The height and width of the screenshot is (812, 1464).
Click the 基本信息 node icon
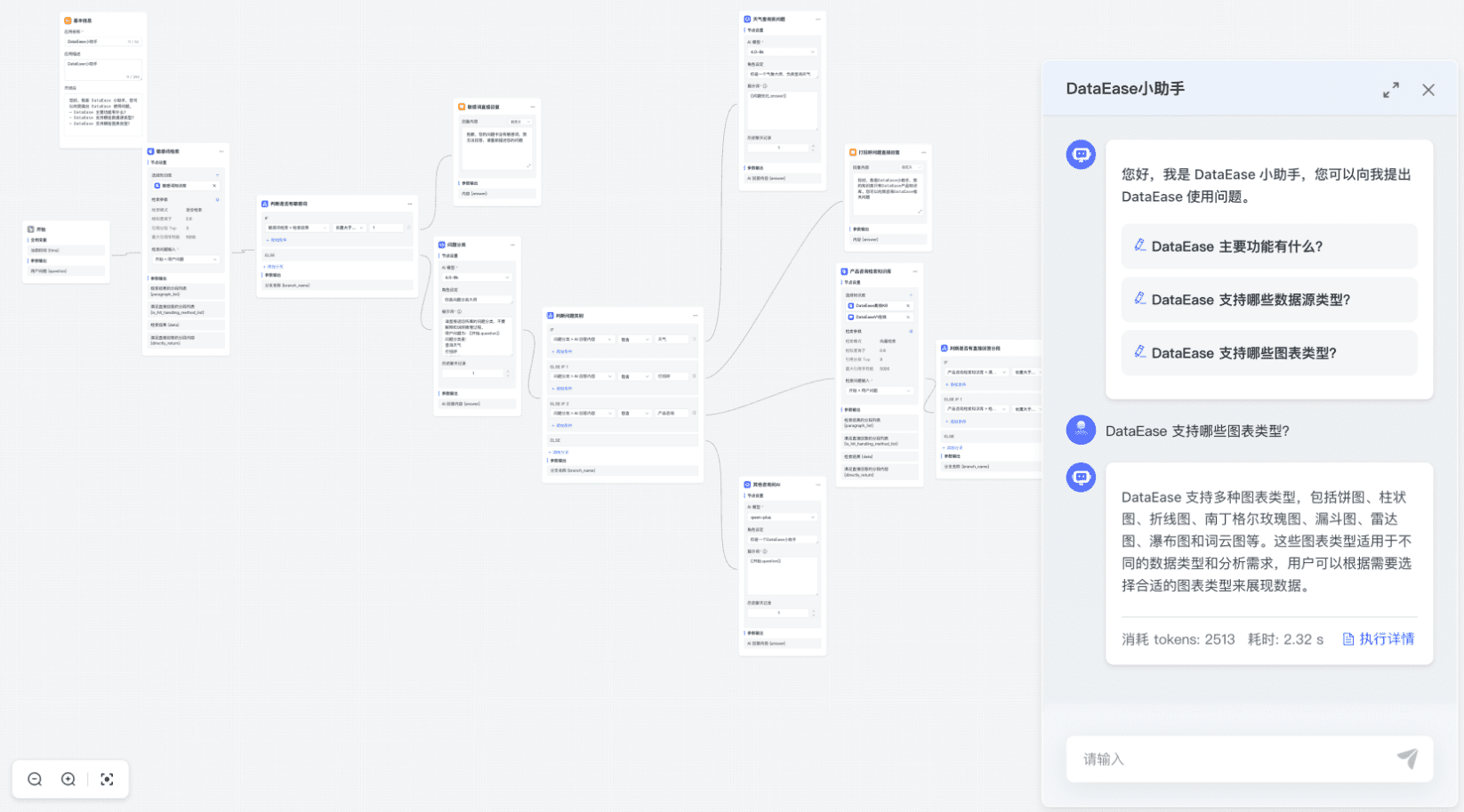[x=68, y=20]
